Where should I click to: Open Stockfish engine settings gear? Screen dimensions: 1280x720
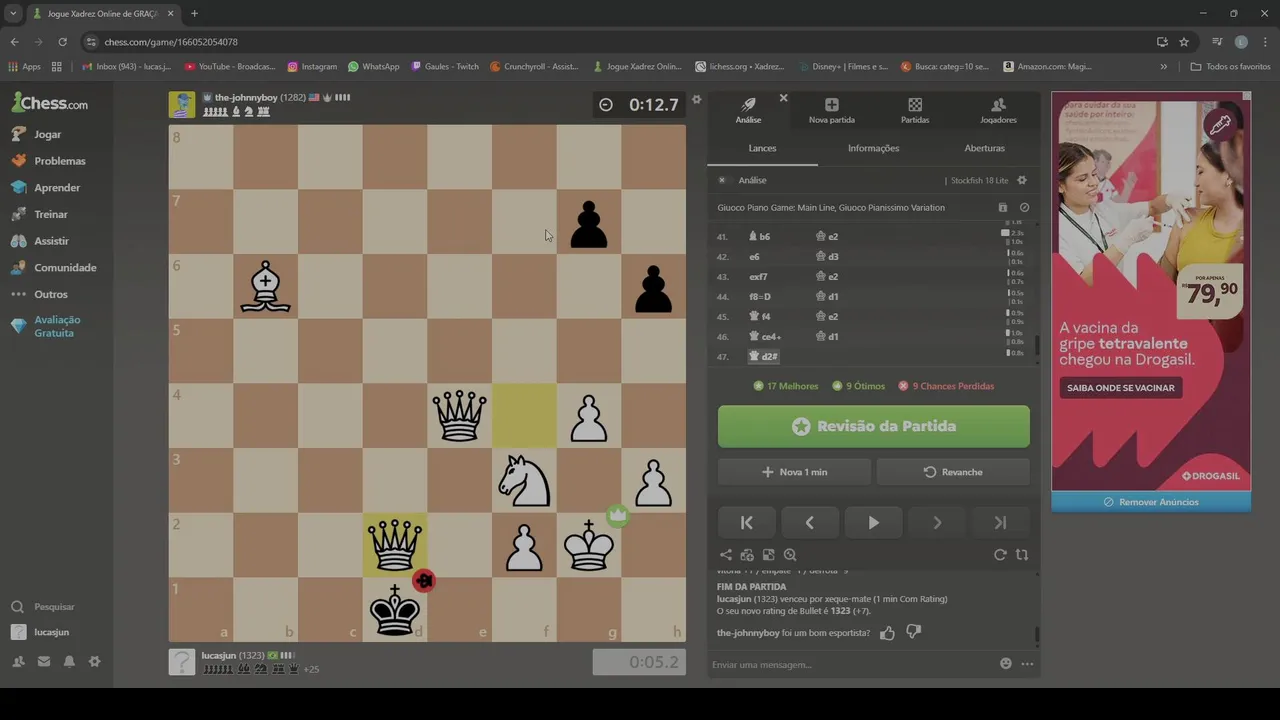pyautogui.click(x=1021, y=180)
